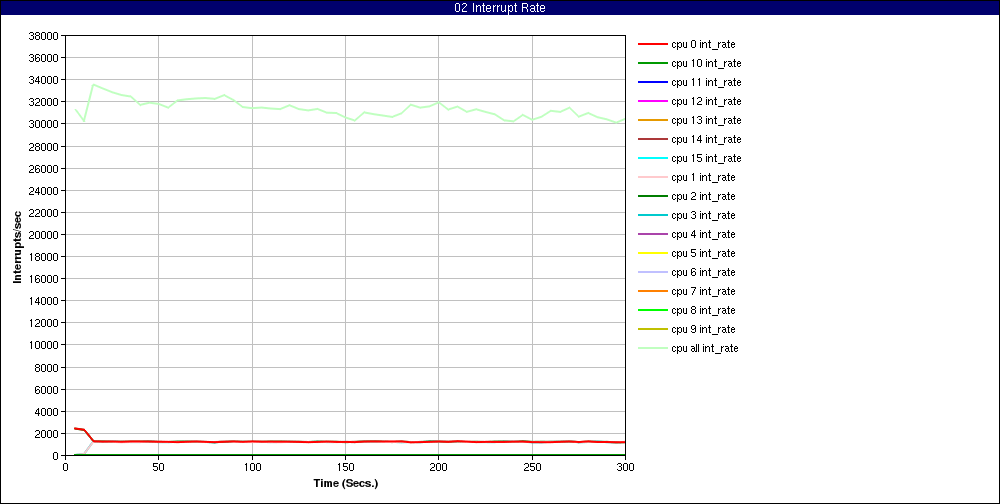The width and height of the screenshot is (1000, 504).
Task: Click the cpu 11 int_rate blue swatch
Action: click(x=653, y=82)
